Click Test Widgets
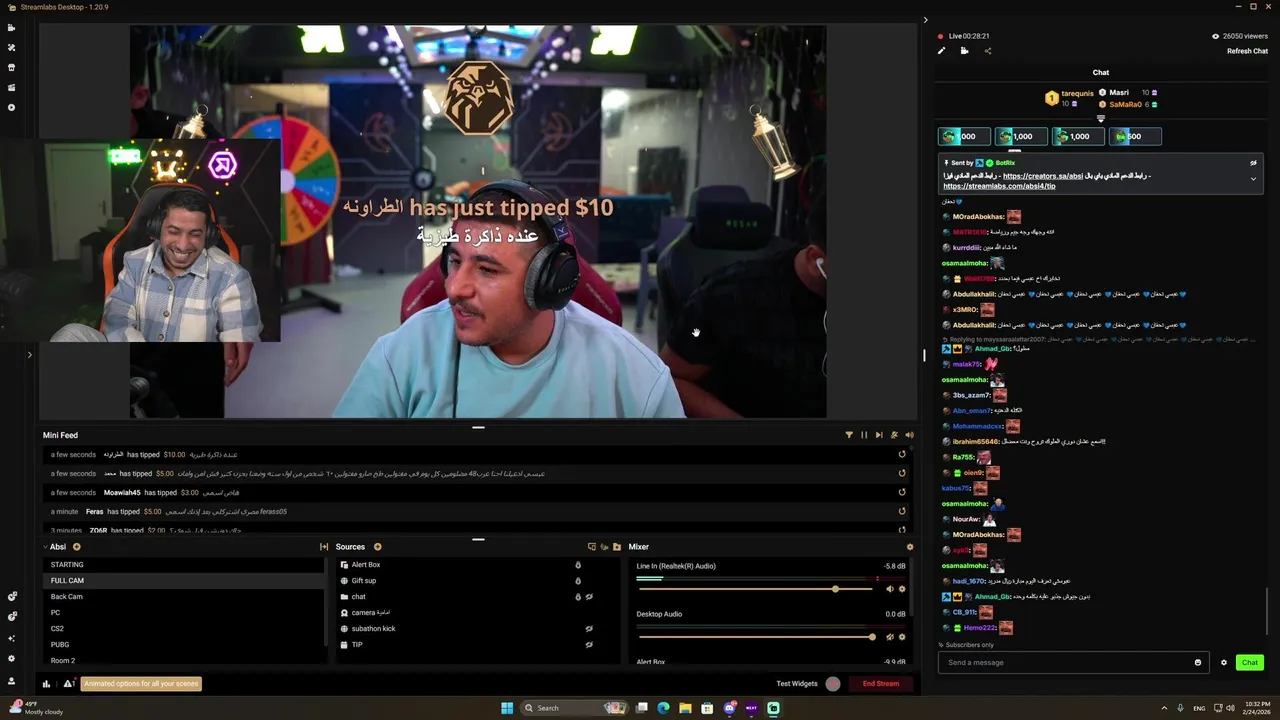The image size is (1280, 720). 797,684
